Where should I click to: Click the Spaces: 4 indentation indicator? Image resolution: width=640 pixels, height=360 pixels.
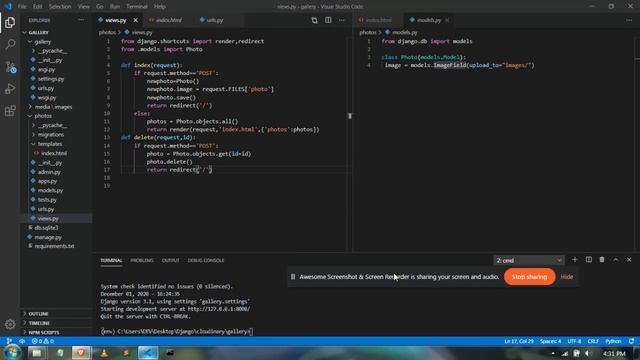(550, 341)
